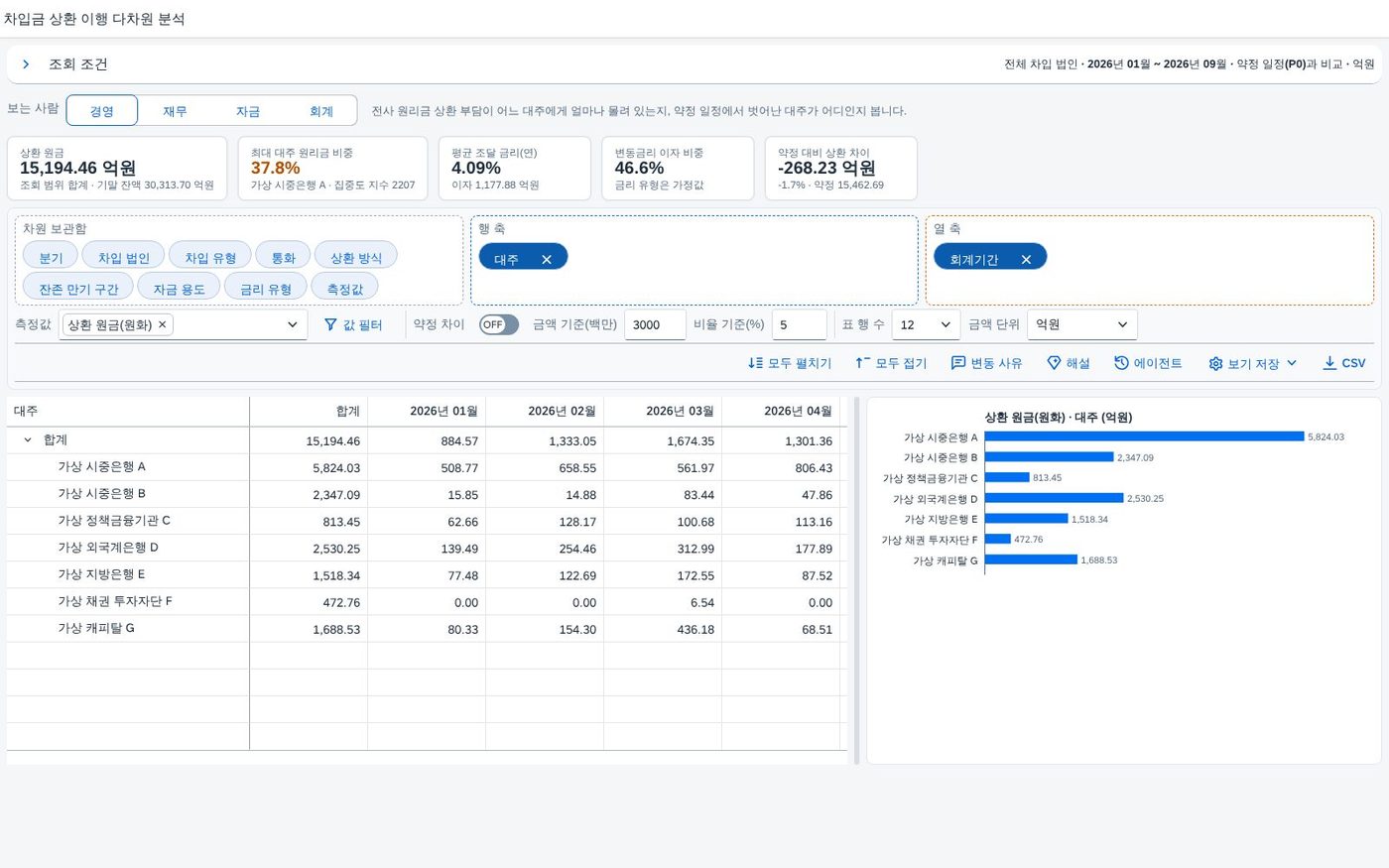Screen dimensions: 1389x868
Task: Open the 금액 단위 dropdown showing 억원
Action: point(1081,324)
